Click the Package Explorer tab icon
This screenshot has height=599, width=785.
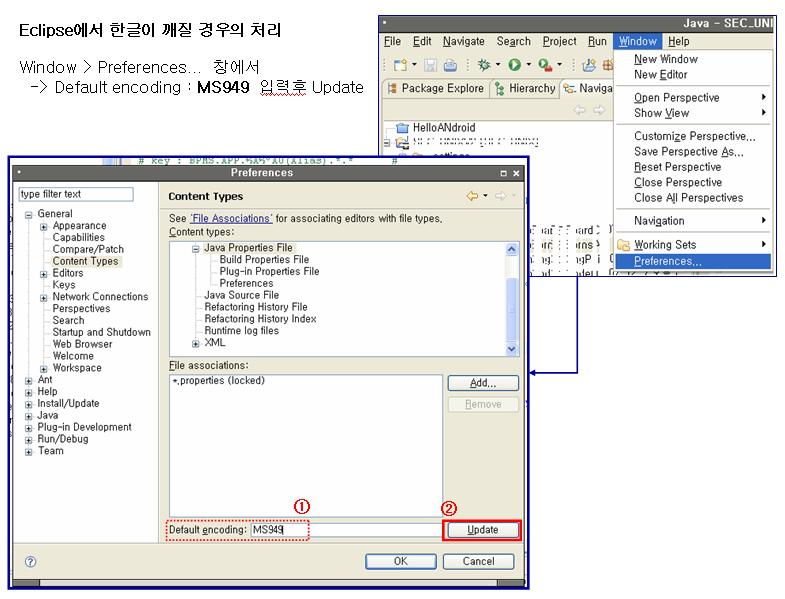pyautogui.click(x=392, y=89)
